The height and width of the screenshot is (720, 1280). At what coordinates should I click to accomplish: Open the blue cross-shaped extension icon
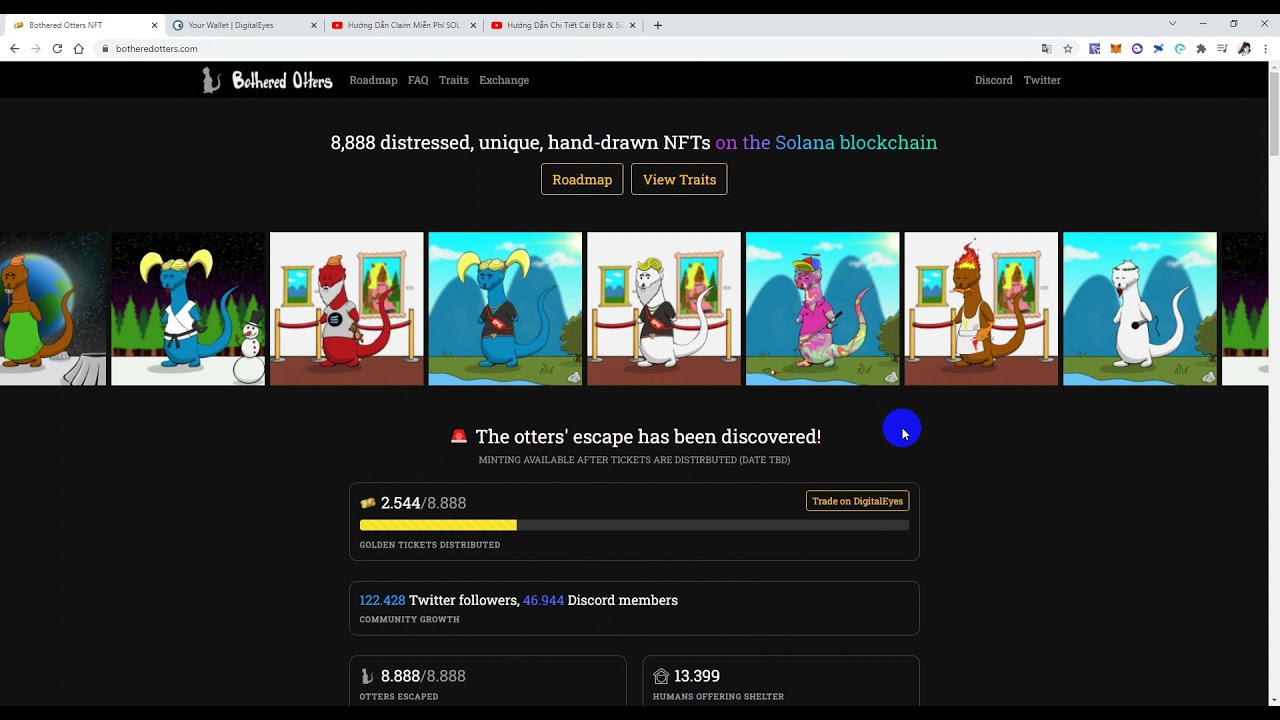(x=1158, y=48)
